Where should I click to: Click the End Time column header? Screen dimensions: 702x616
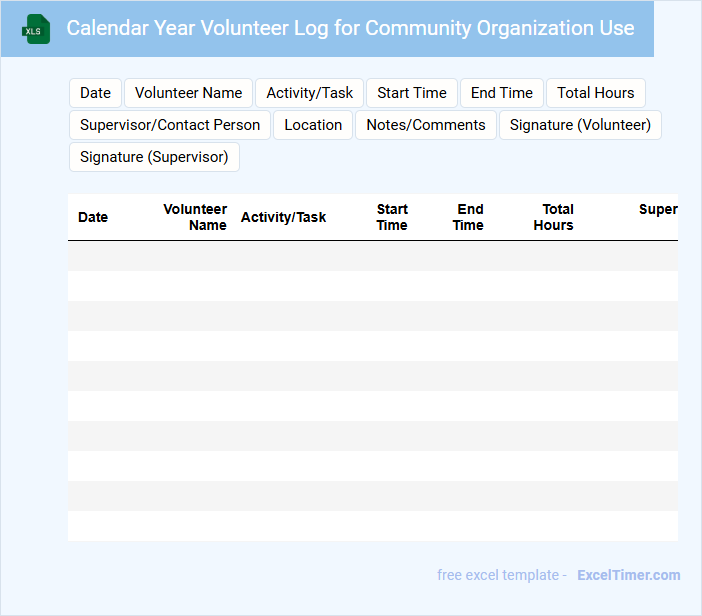tap(469, 217)
